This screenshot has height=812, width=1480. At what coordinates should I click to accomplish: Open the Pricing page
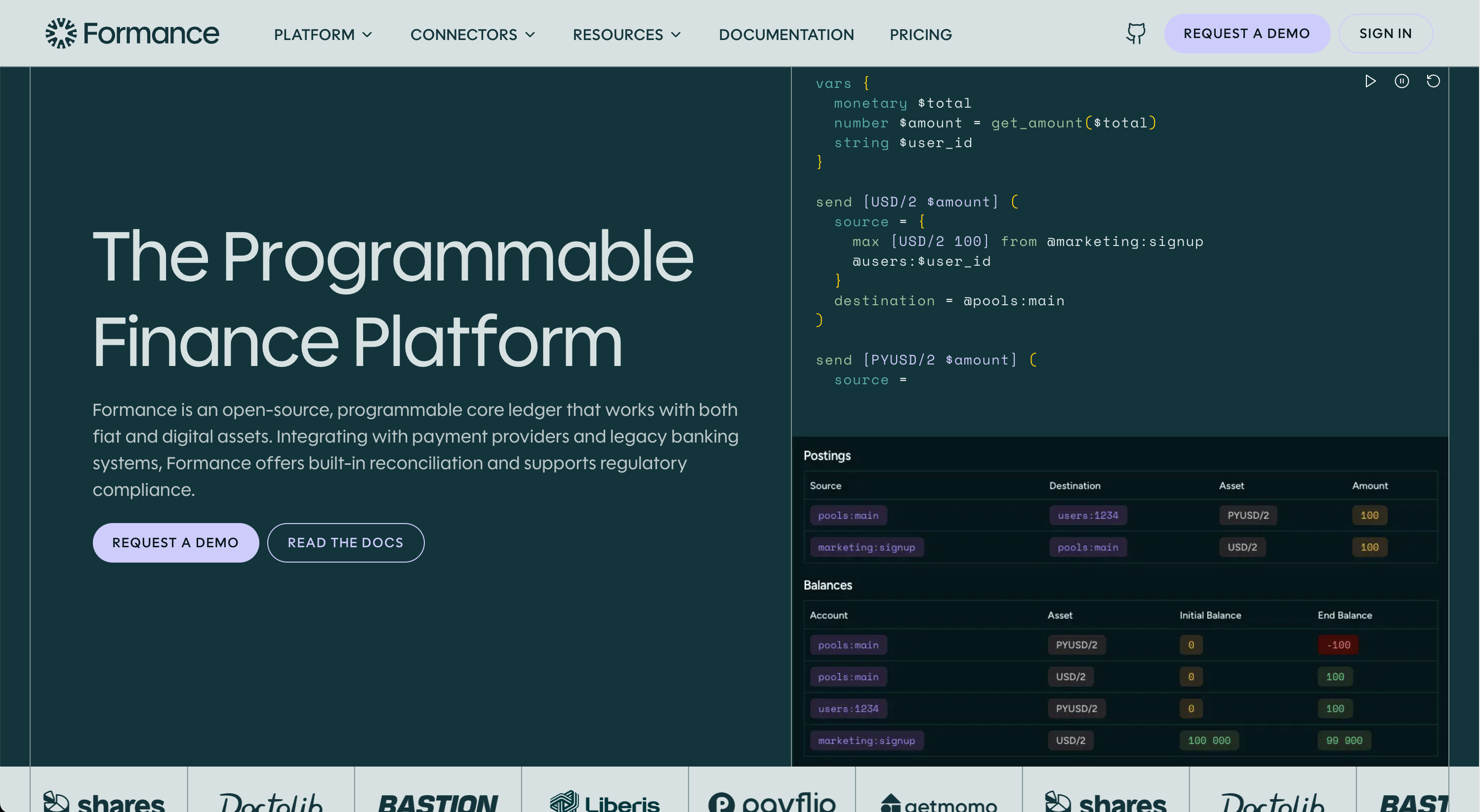click(920, 35)
